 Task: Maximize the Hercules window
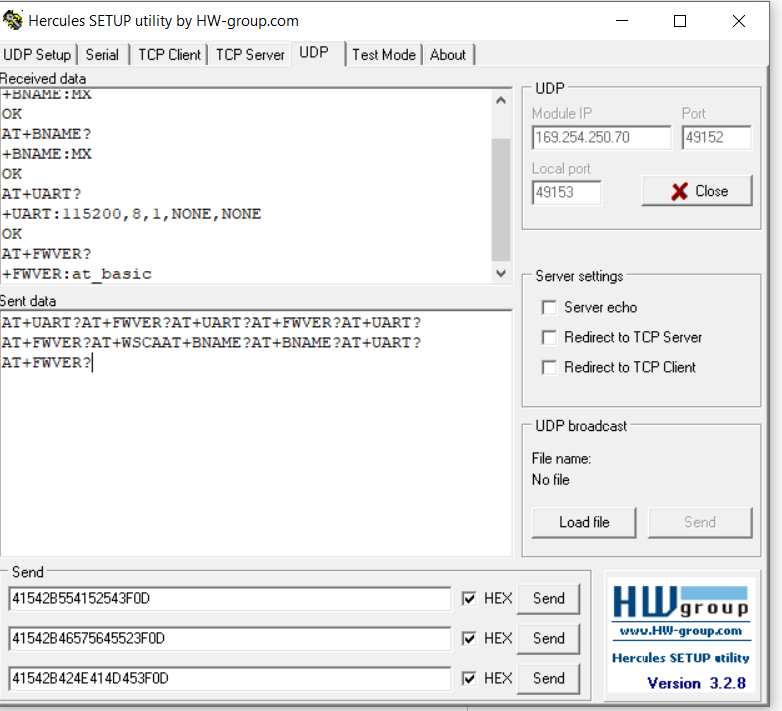click(680, 21)
